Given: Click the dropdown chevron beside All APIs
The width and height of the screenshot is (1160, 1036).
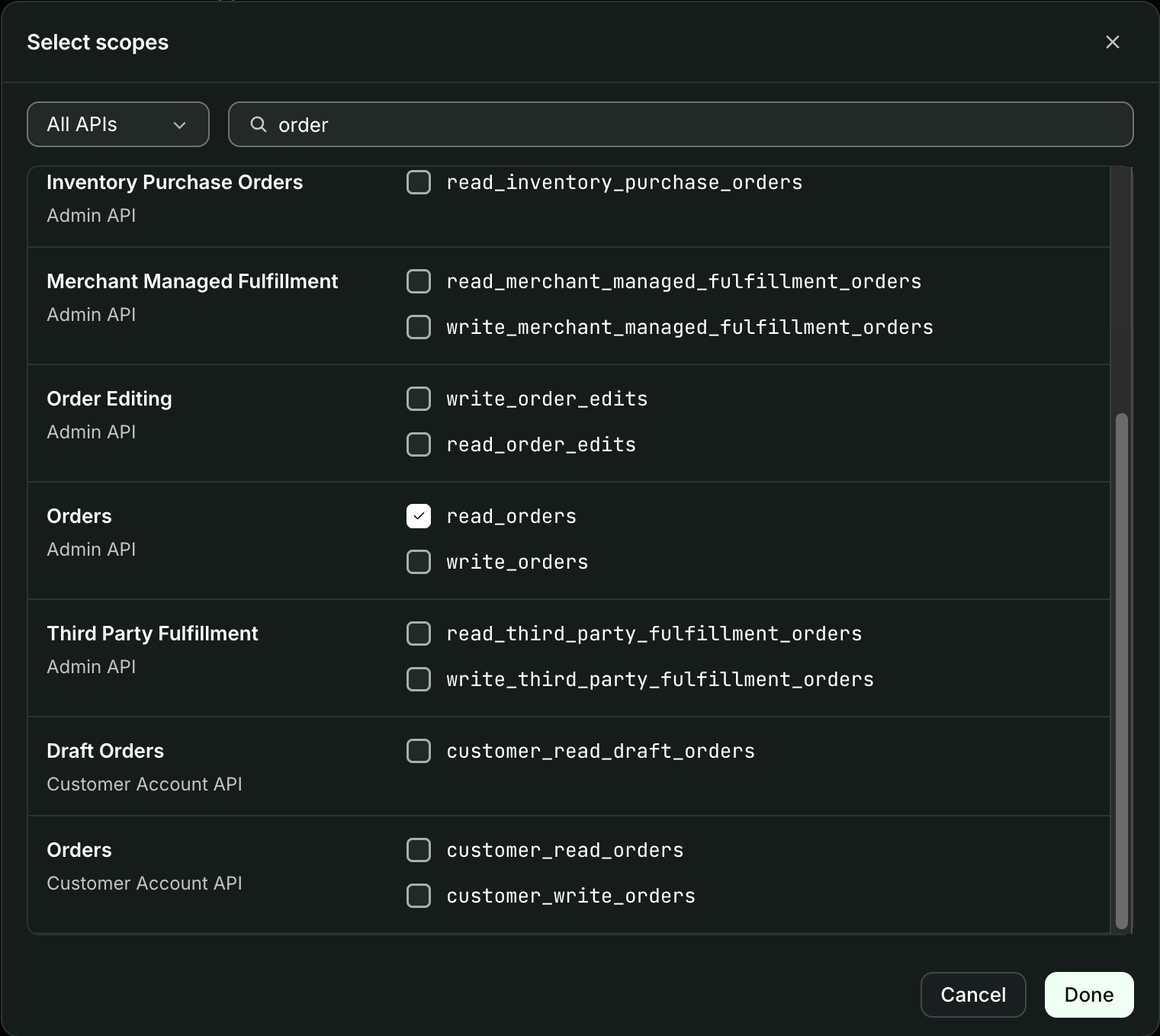Looking at the screenshot, I should click(180, 125).
